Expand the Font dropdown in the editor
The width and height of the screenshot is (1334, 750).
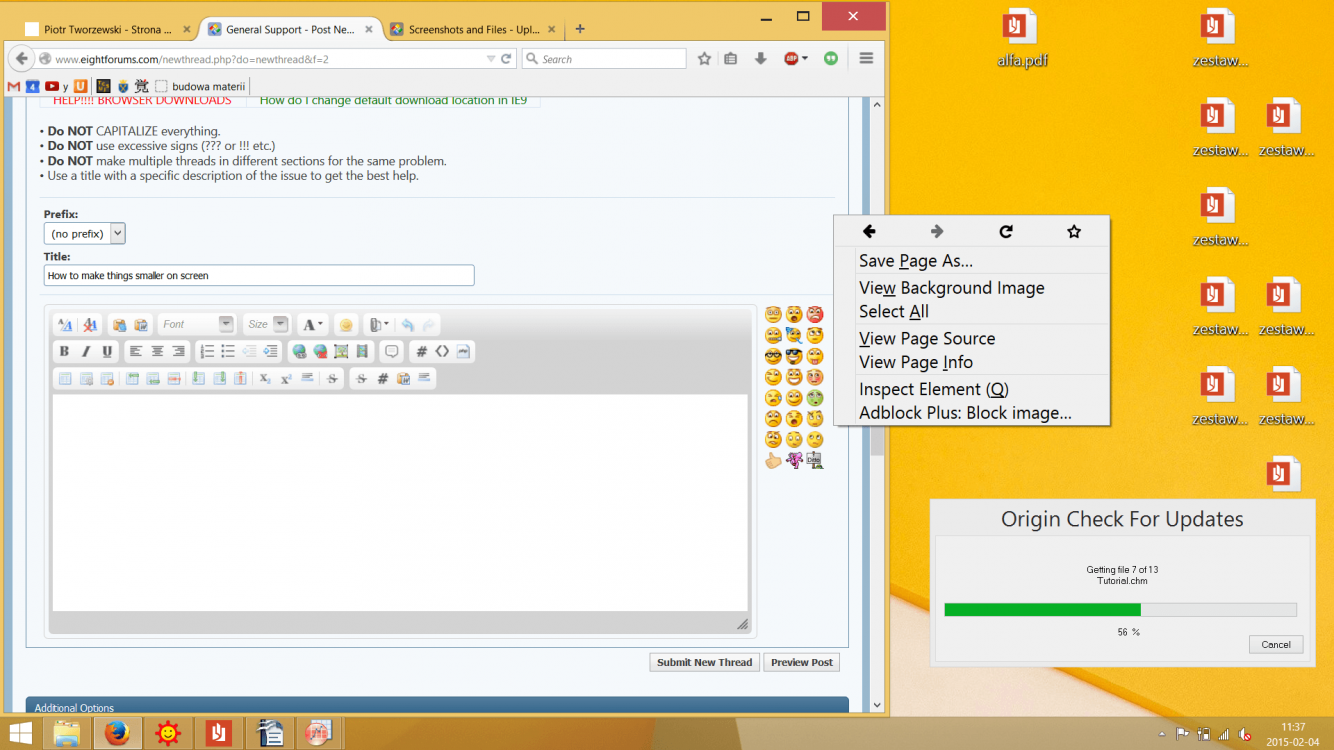pos(196,324)
